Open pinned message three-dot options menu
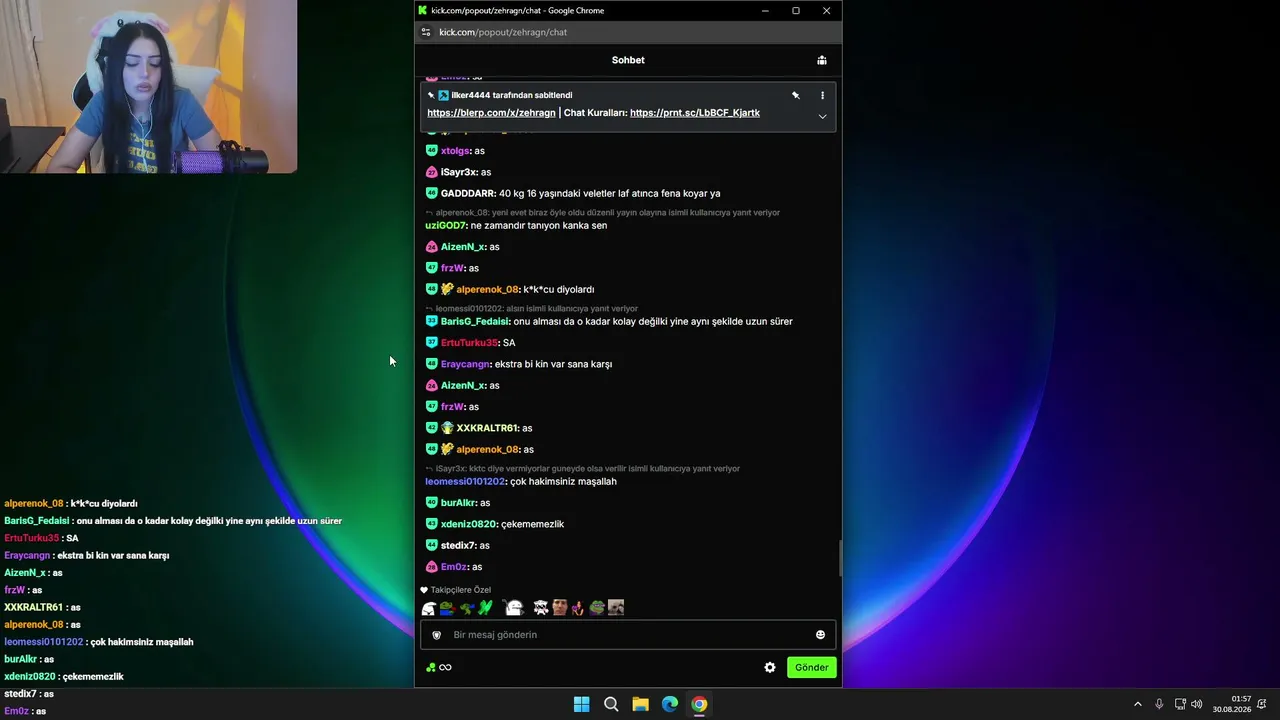The image size is (1280, 720). (822, 95)
